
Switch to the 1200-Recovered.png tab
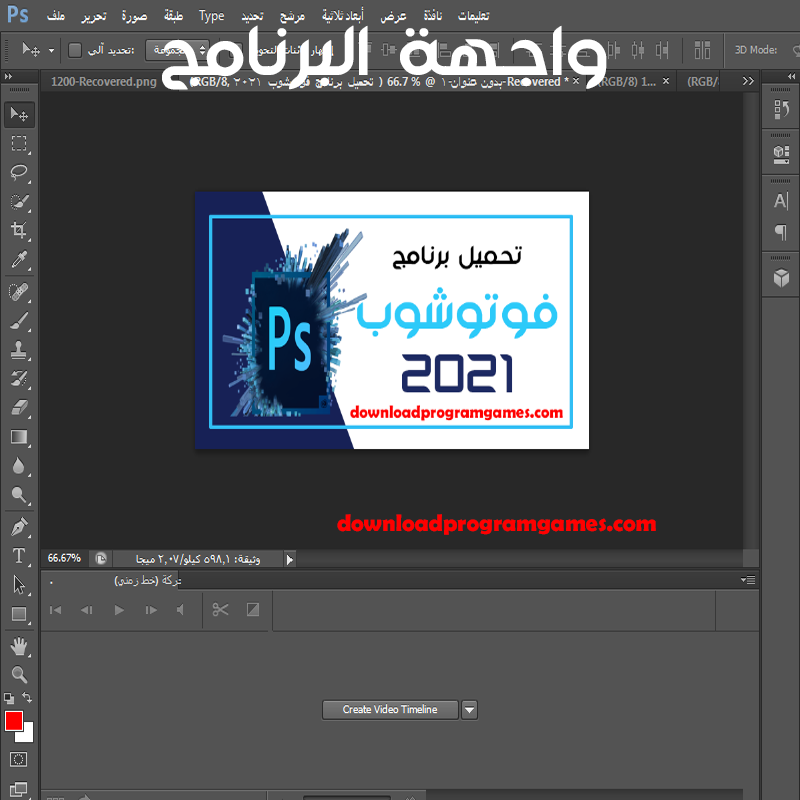[104, 82]
